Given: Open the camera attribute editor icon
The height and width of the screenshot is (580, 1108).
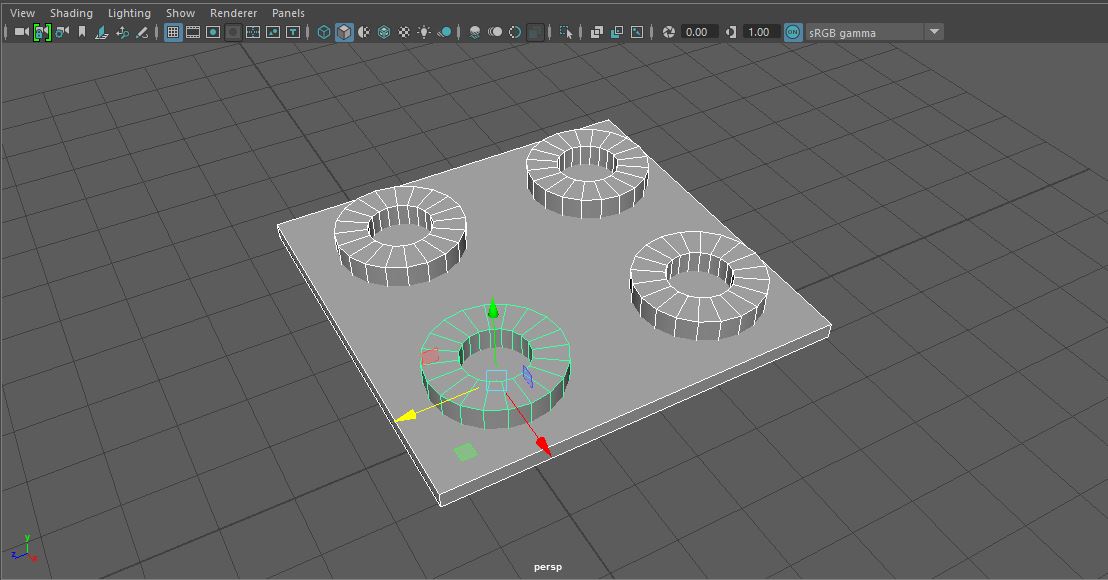Looking at the screenshot, I should (60, 32).
